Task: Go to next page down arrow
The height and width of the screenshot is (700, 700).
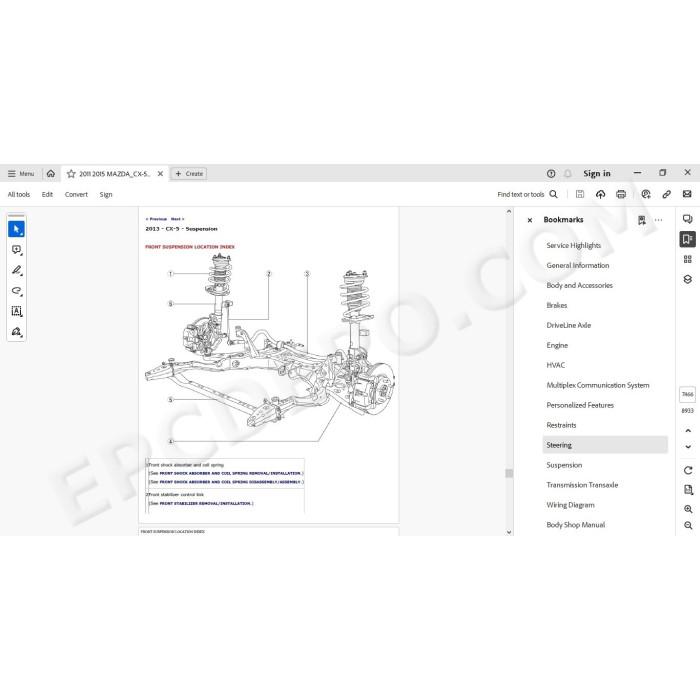Action: 688,446
